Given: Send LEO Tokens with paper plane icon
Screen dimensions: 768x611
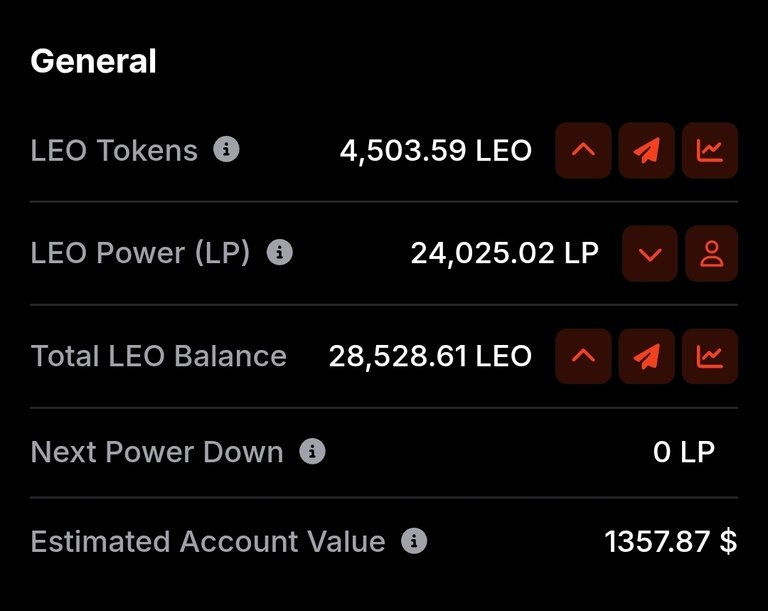Looking at the screenshot, I should click(647, 150).
